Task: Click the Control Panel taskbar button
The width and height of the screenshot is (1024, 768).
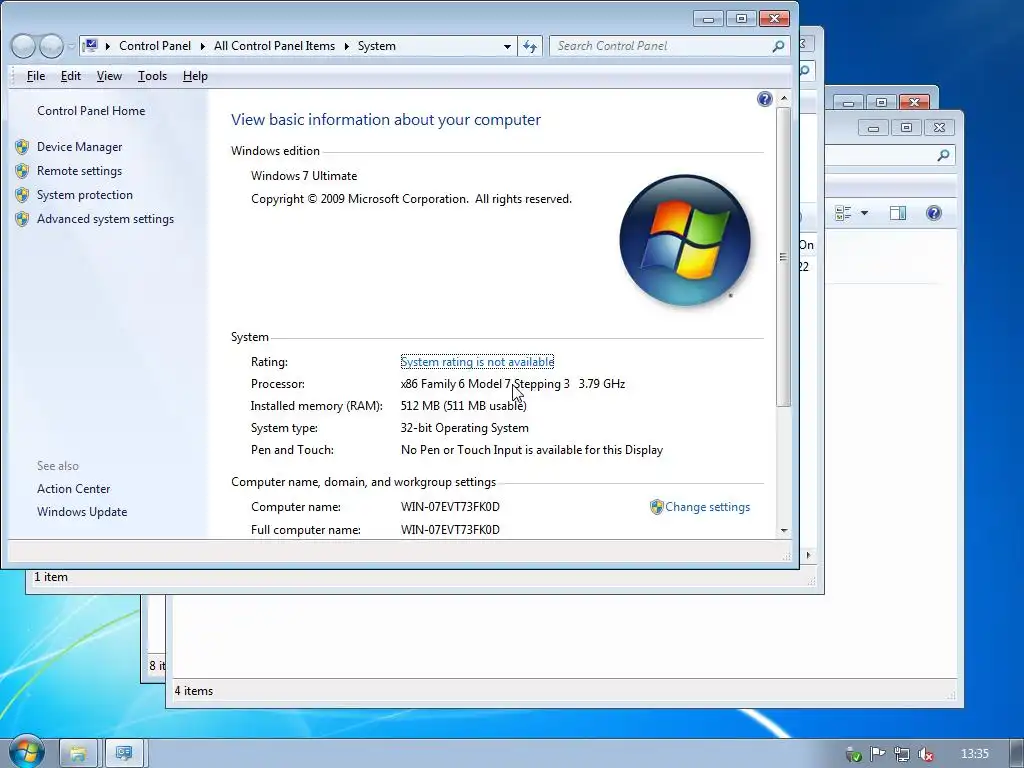Action: click(124, 754)
